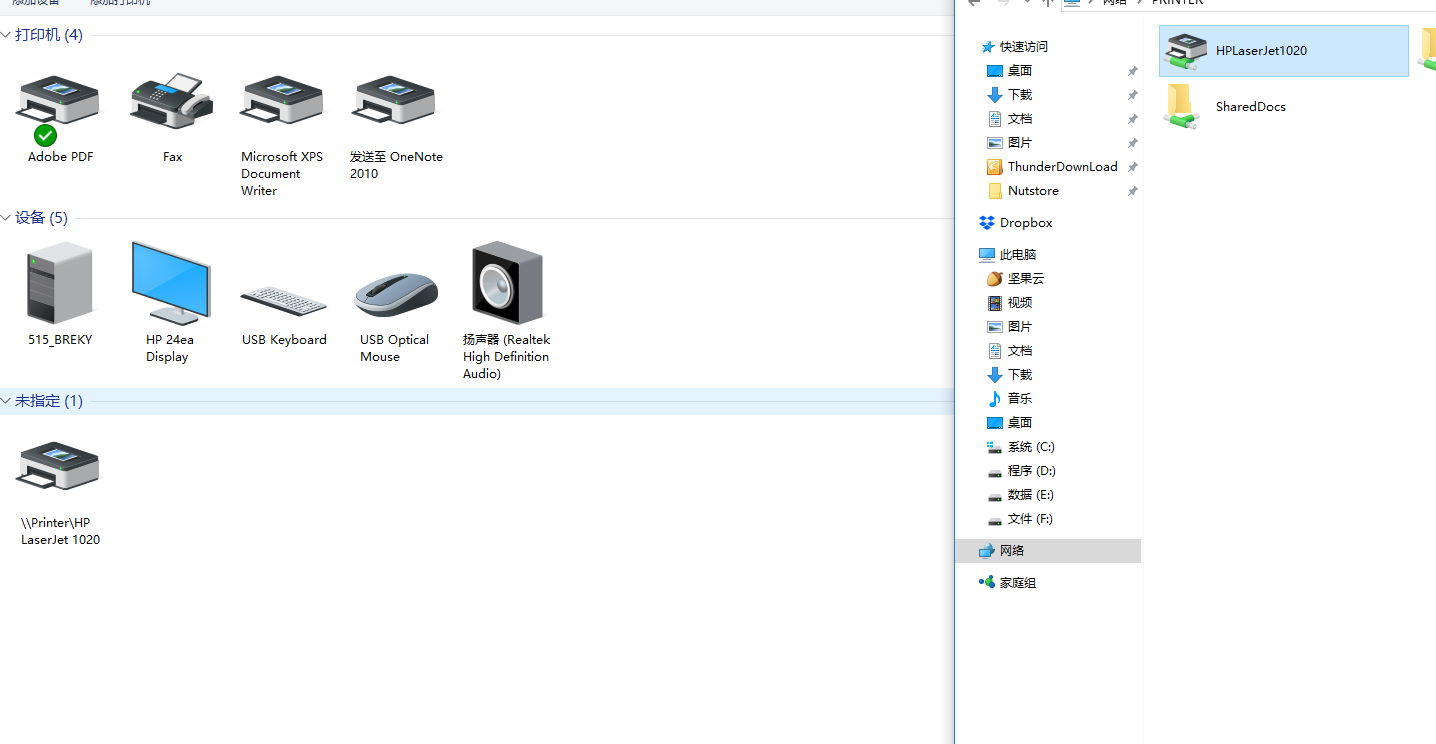Collapse the 未指定 (1) group

[6, 401]
